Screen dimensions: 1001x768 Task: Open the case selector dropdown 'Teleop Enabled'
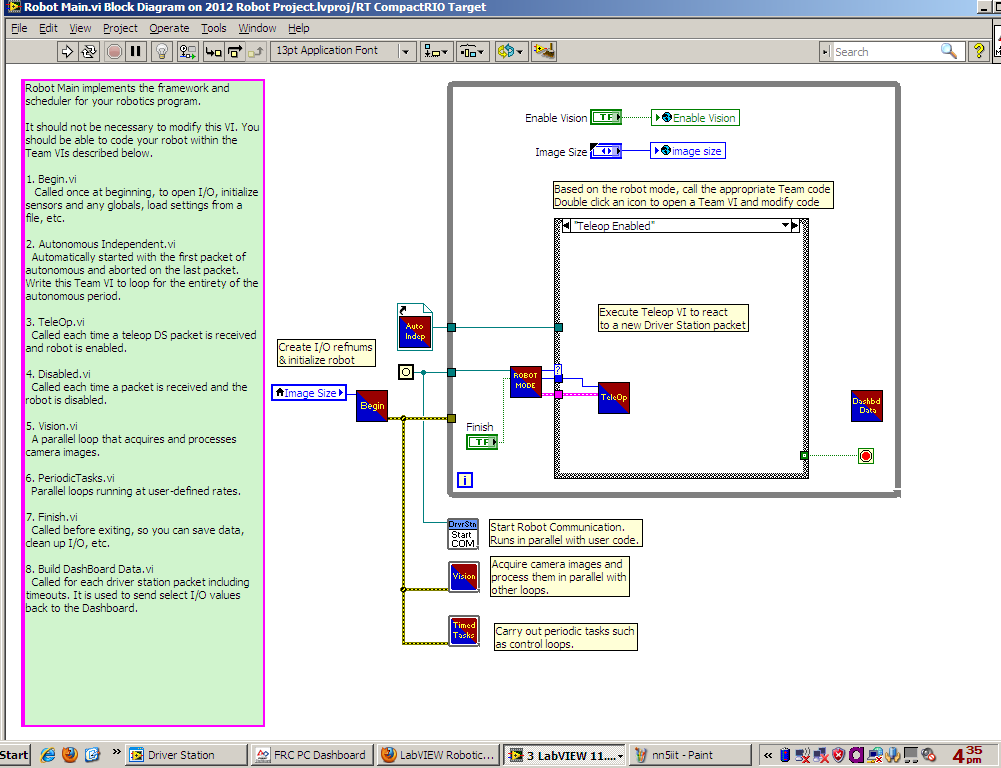785,226
